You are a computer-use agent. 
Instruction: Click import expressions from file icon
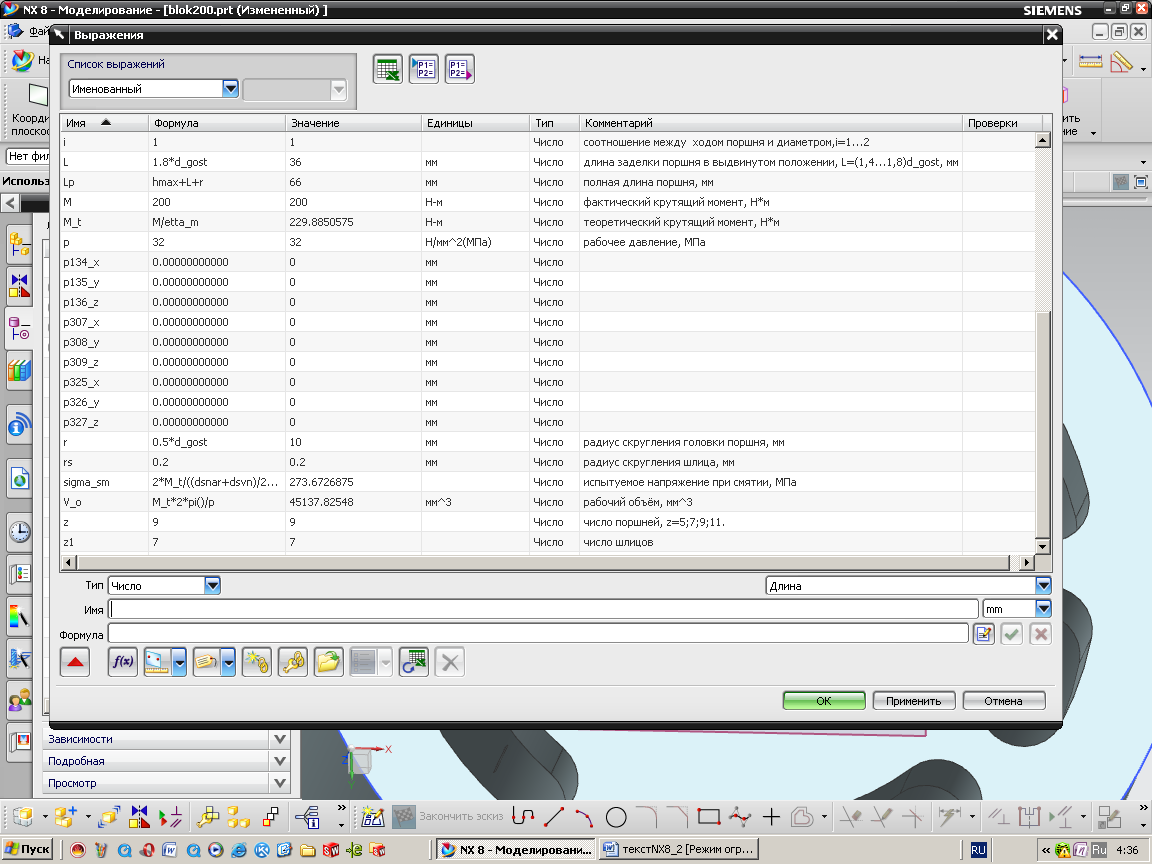click(424, 69)
